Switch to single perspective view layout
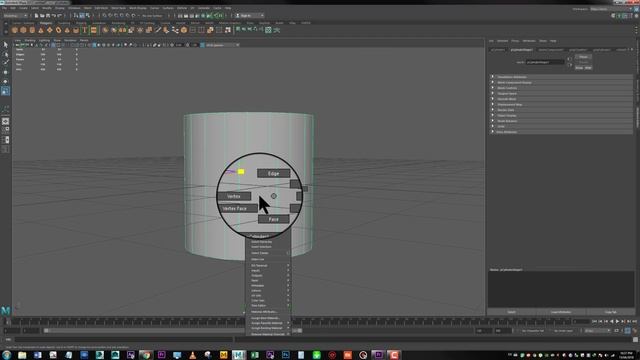Viewport: 640px width, 360px height. pos(5,121)
